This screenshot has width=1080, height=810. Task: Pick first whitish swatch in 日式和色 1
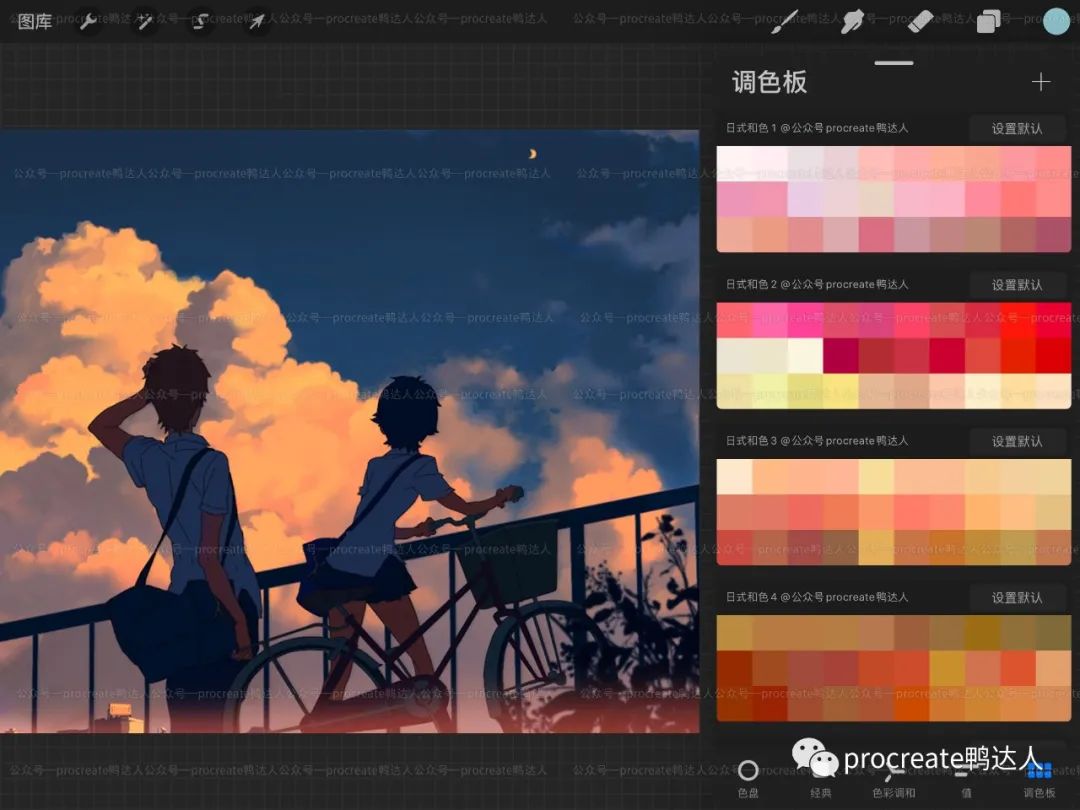[x=734, y=164]
